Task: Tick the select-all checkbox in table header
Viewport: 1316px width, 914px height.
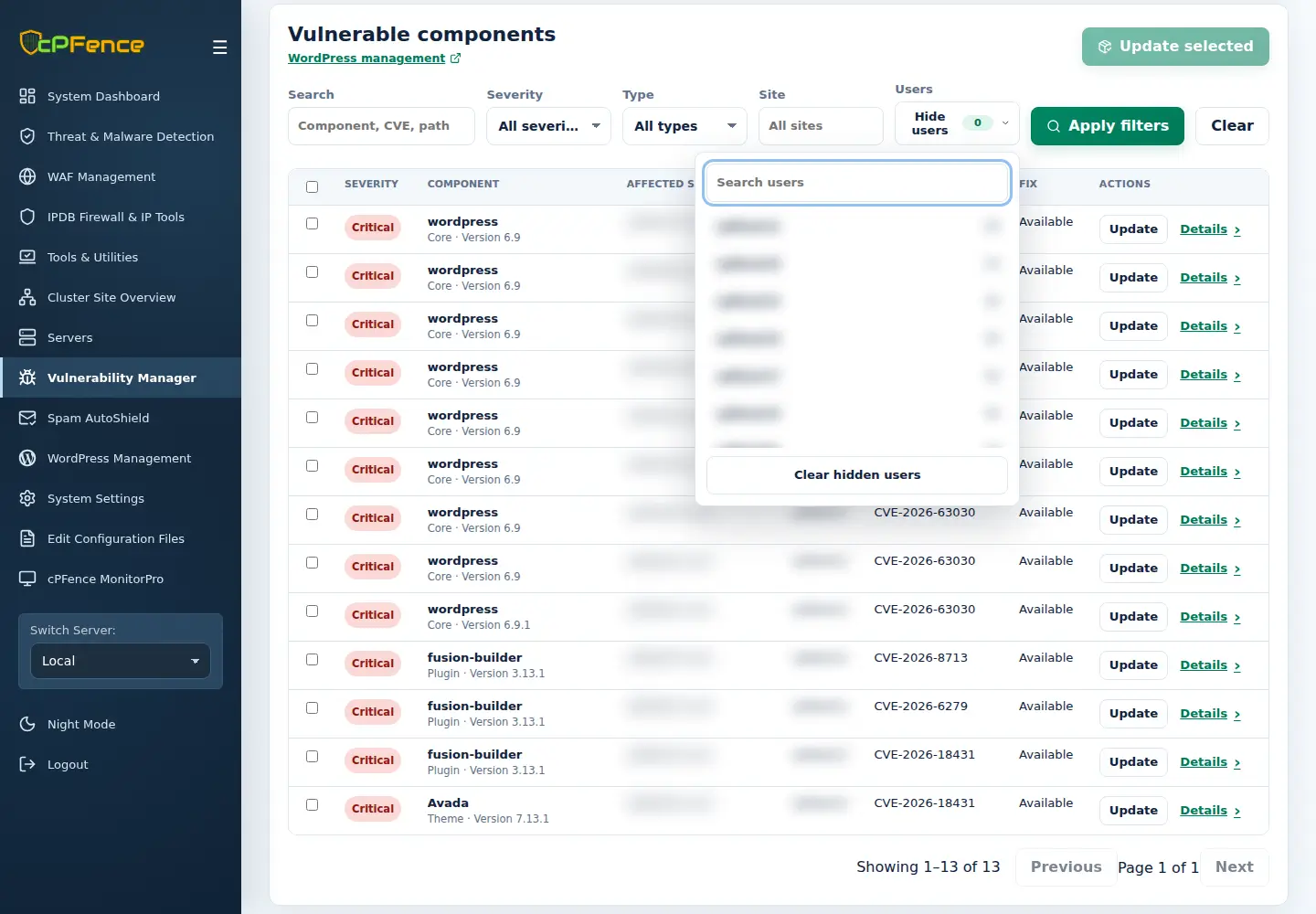Action: (x=312, y=186)
